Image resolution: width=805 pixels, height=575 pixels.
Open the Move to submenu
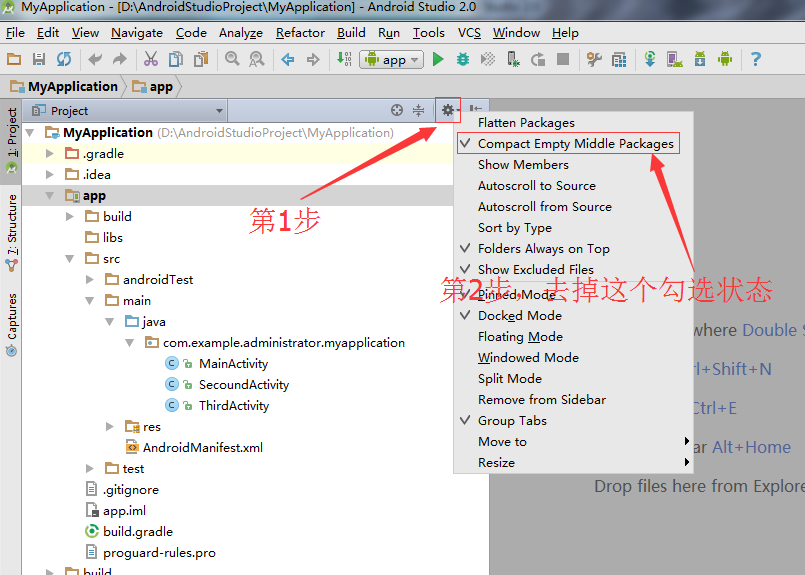click(573, 442)
